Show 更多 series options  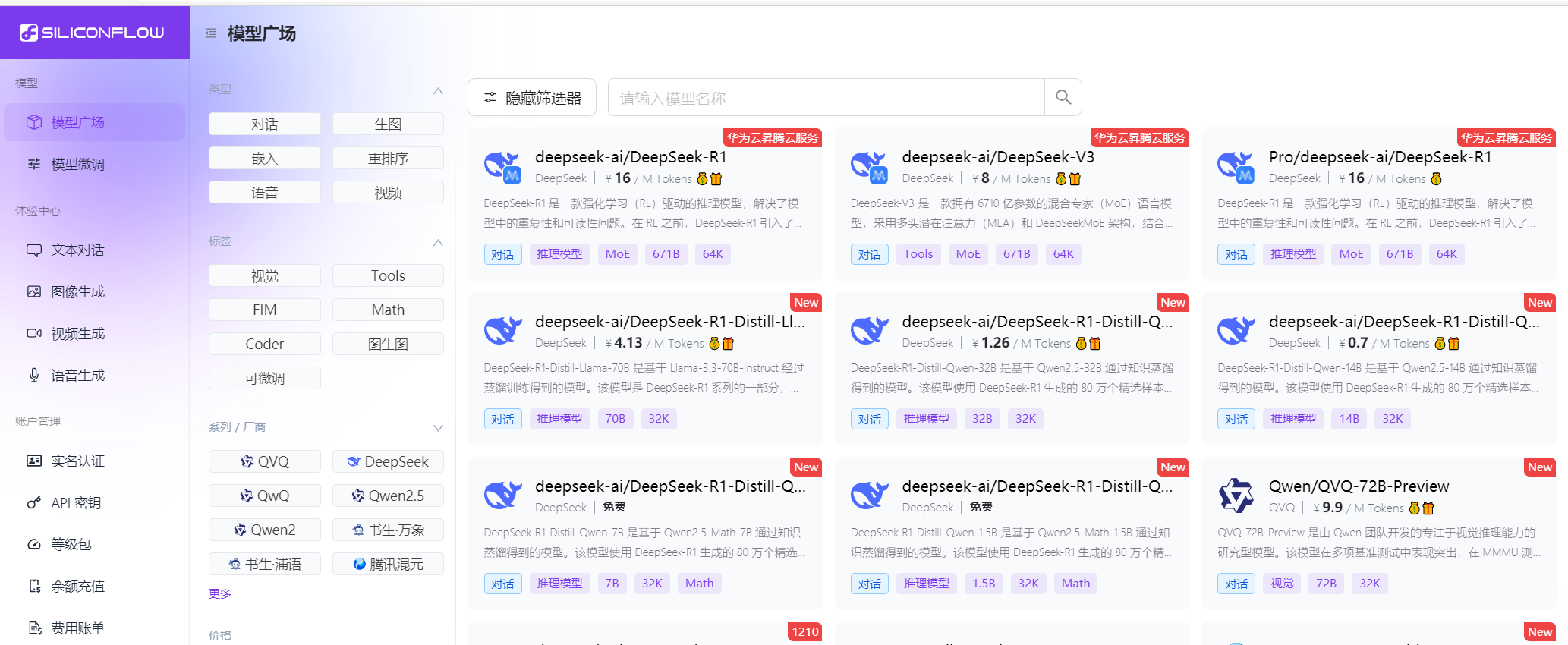(220, 593)
